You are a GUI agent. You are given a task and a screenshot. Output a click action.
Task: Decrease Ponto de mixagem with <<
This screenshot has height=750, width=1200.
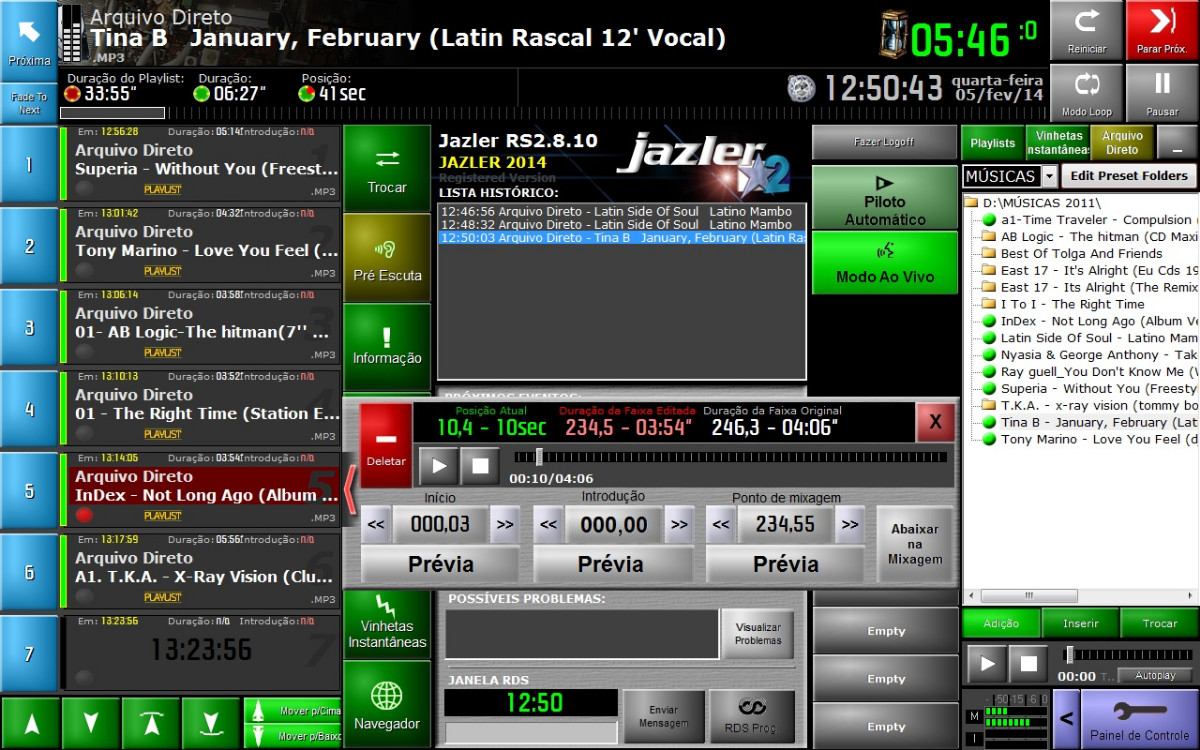pos(721,525)
